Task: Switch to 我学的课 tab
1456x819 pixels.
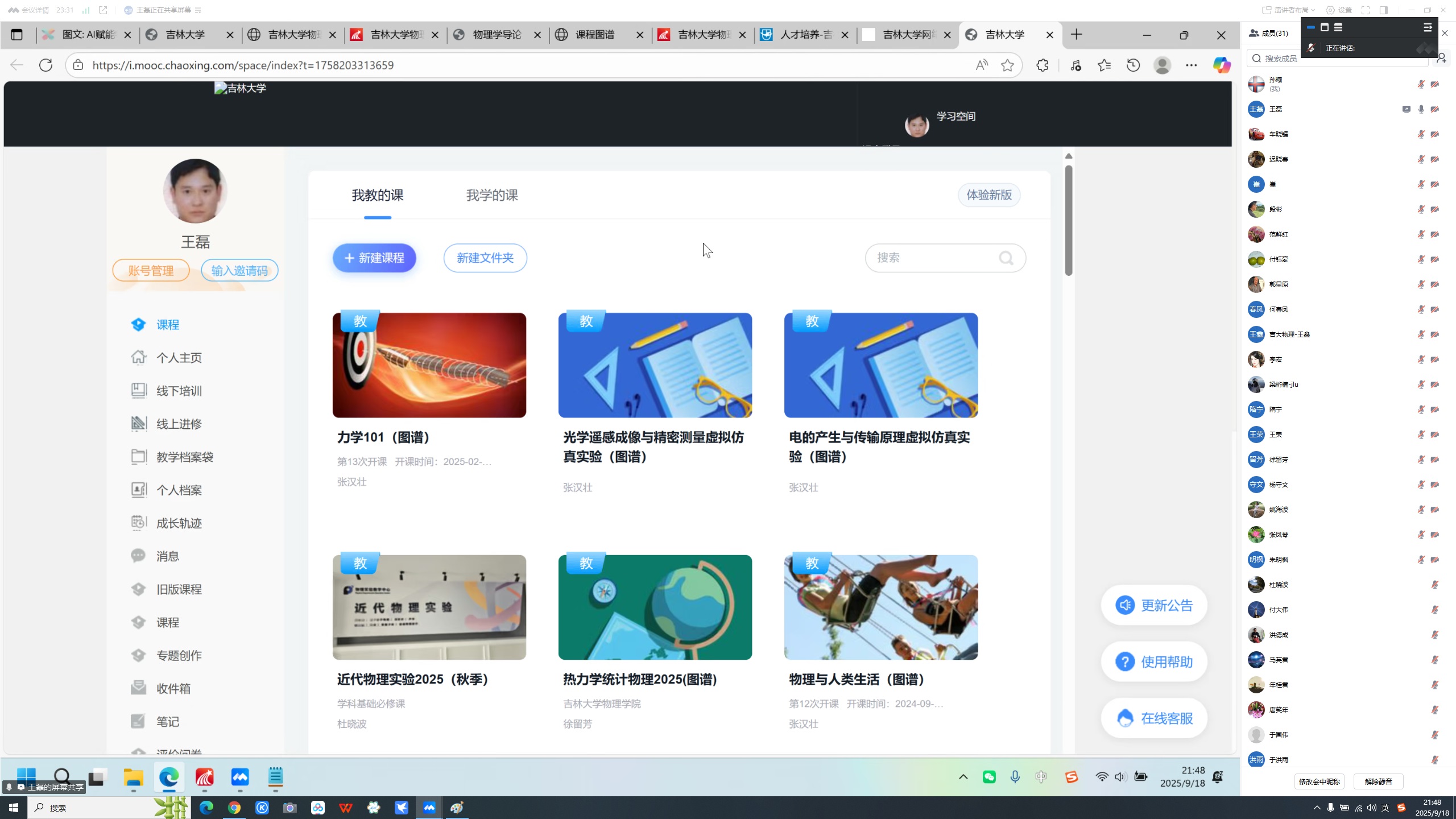Action: pos(492,196)
